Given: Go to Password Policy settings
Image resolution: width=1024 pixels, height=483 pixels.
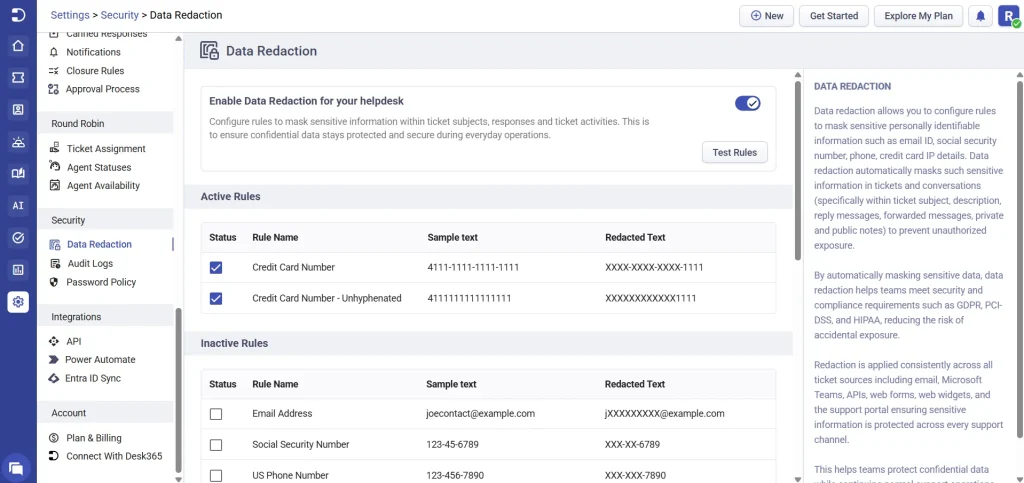Looking at the screenshot, I should (x=100, y=282).
